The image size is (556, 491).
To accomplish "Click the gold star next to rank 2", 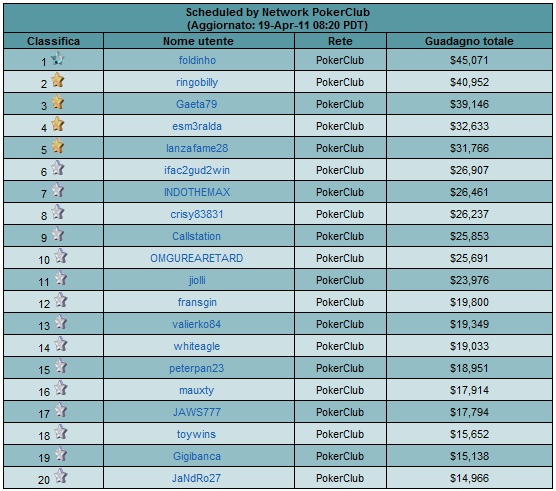I will coord(57,80).
